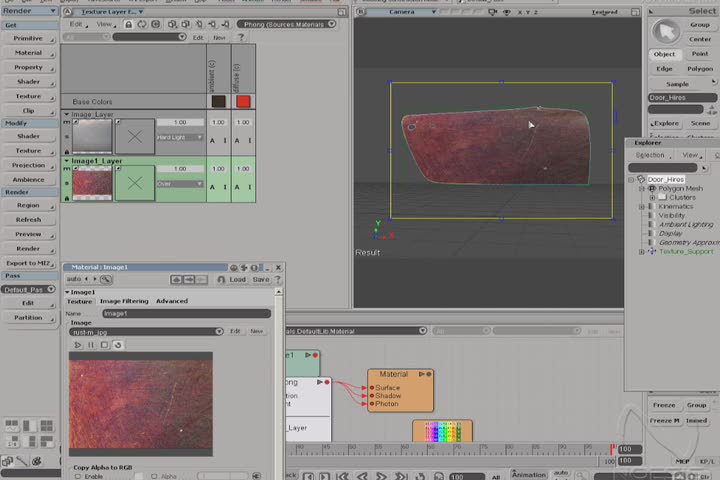This screenshot has width=720, height=480.
Task: Click the Texture Layer Editor panel resize icon
Action: click(x=342, y=12)
